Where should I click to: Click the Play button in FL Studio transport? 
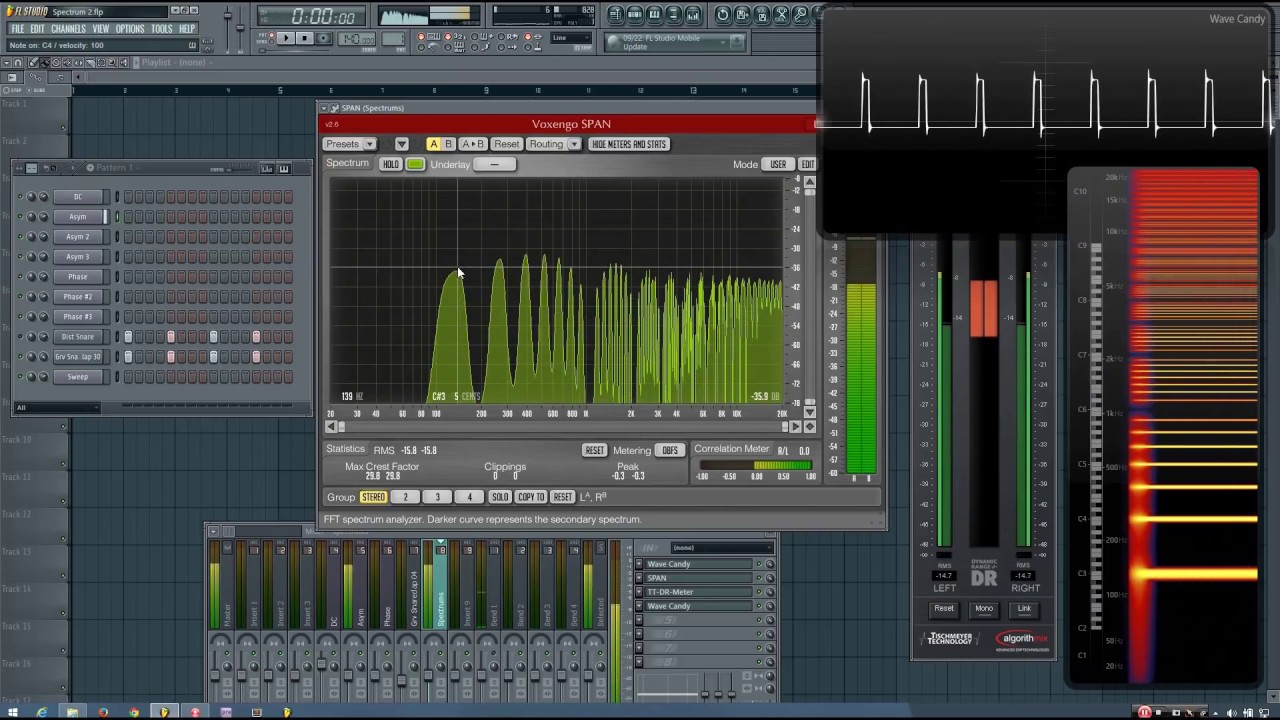(285, 38)
